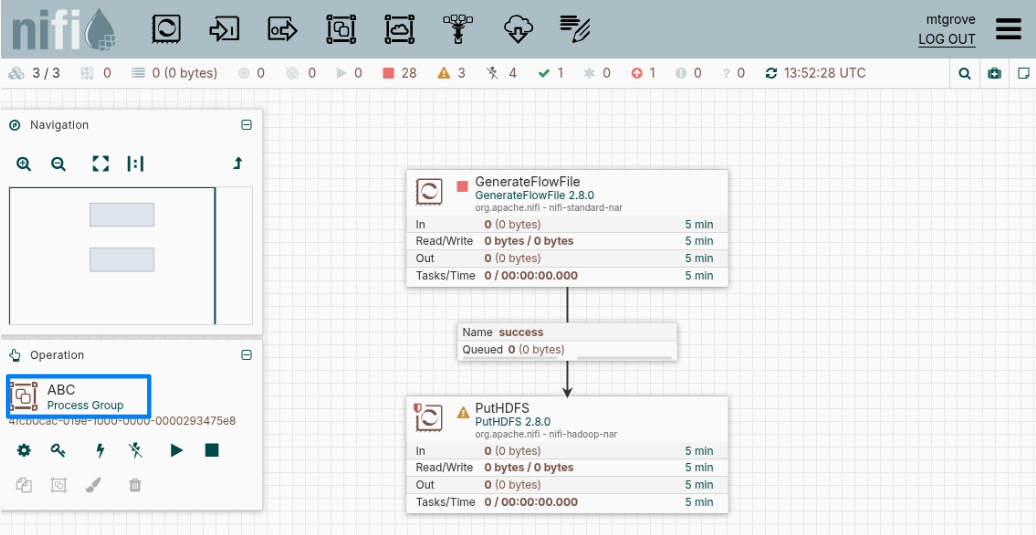Click the nifi logo

(63, 30)
